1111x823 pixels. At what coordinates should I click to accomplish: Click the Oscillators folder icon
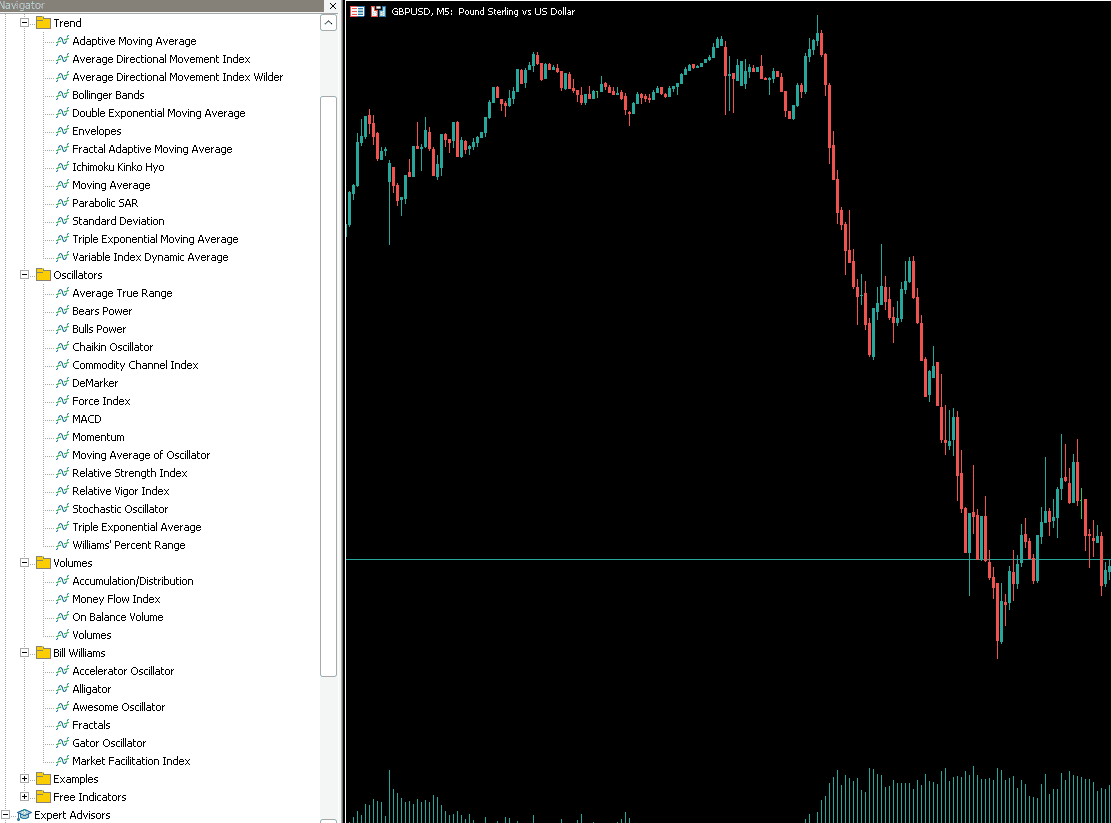click(43, 275)
